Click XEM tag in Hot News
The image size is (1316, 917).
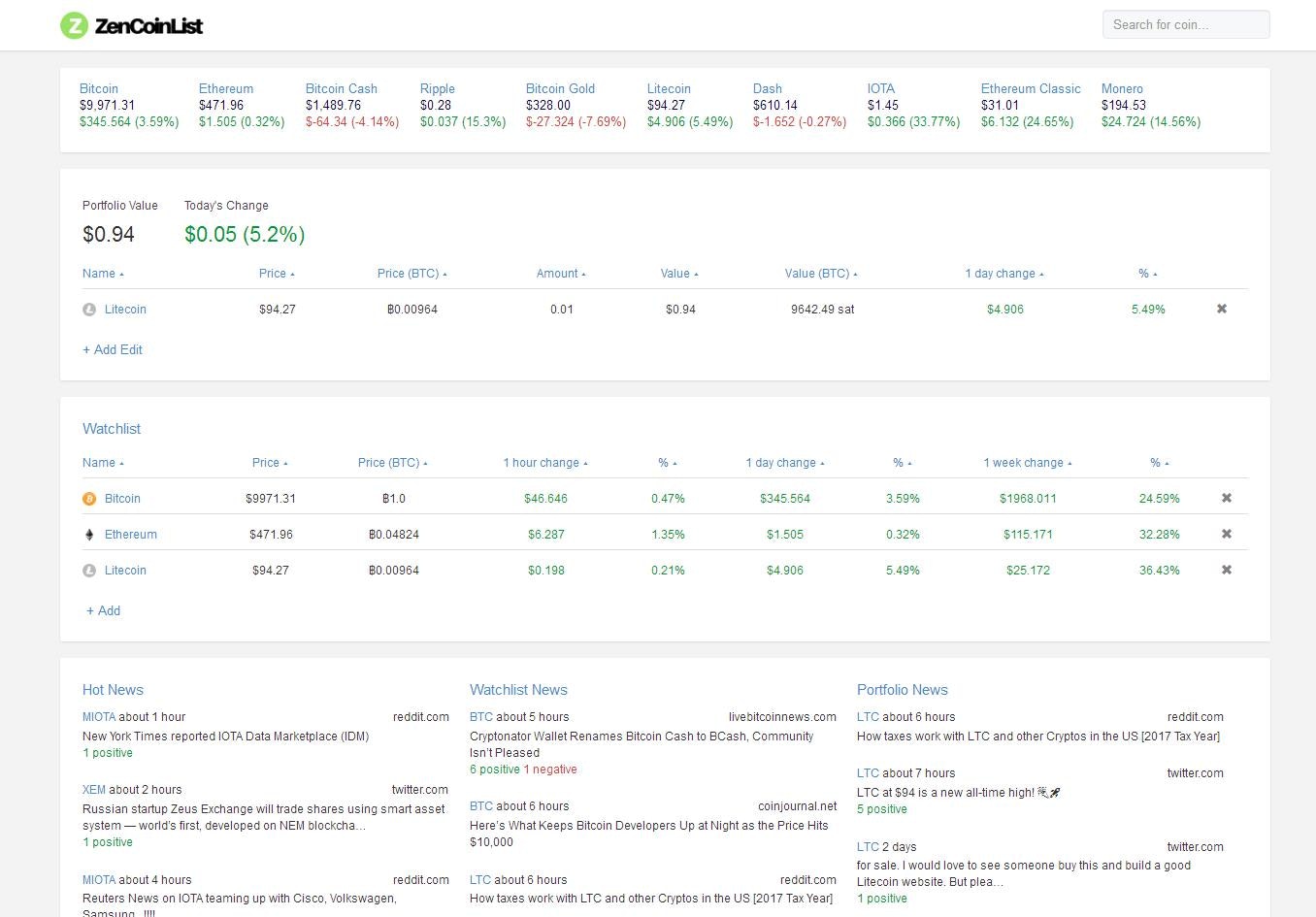94,790
